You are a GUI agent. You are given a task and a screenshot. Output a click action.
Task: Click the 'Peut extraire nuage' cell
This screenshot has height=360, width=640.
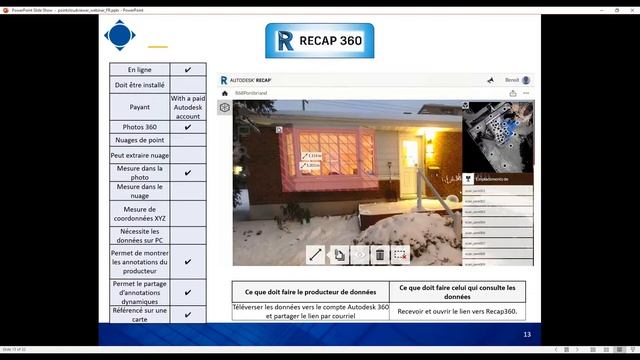(x=140, y=156)
